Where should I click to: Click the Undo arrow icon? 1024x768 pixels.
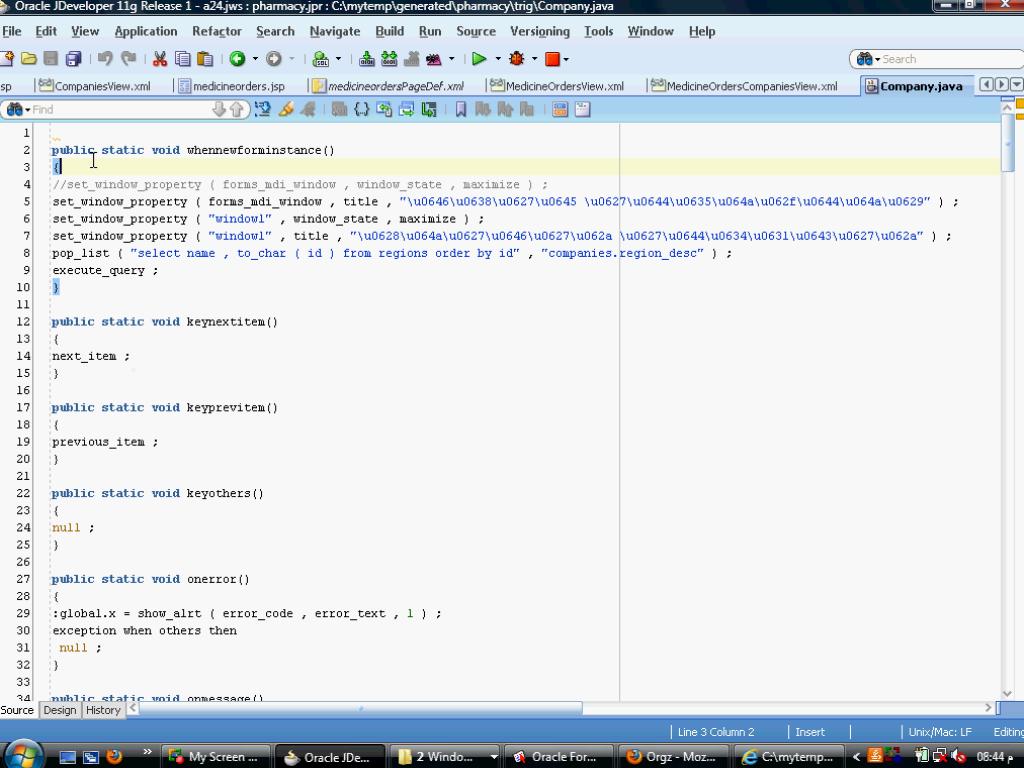click(105, 59)
